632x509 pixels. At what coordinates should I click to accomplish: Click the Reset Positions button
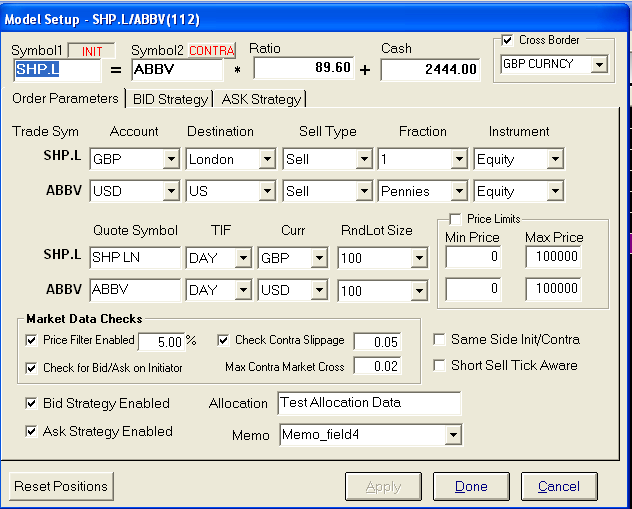[61, 486]
